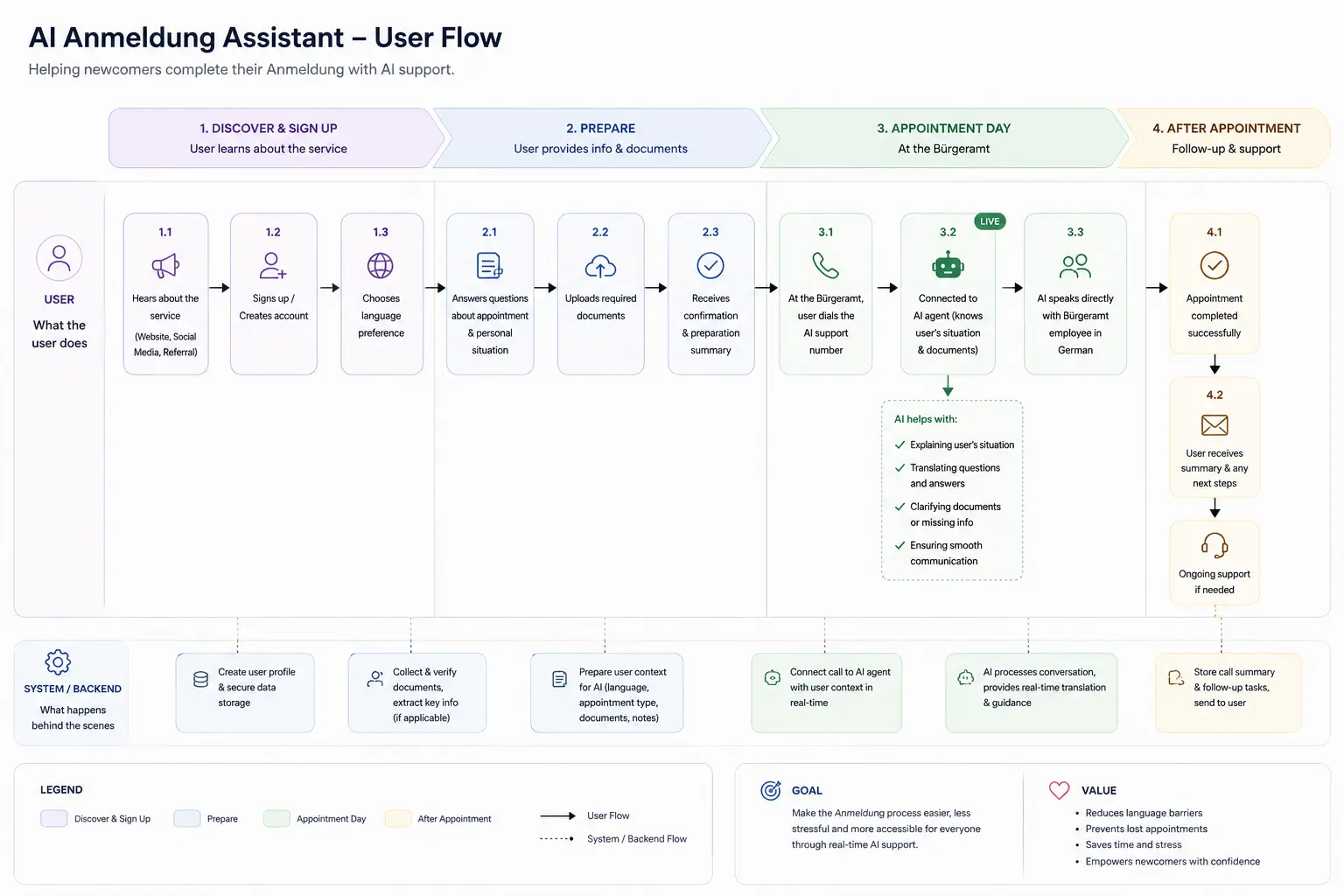The height and width of the screenshot is (896, 1344).
Task: Click the heart VALUE icon
Action: pos(1059,790)
